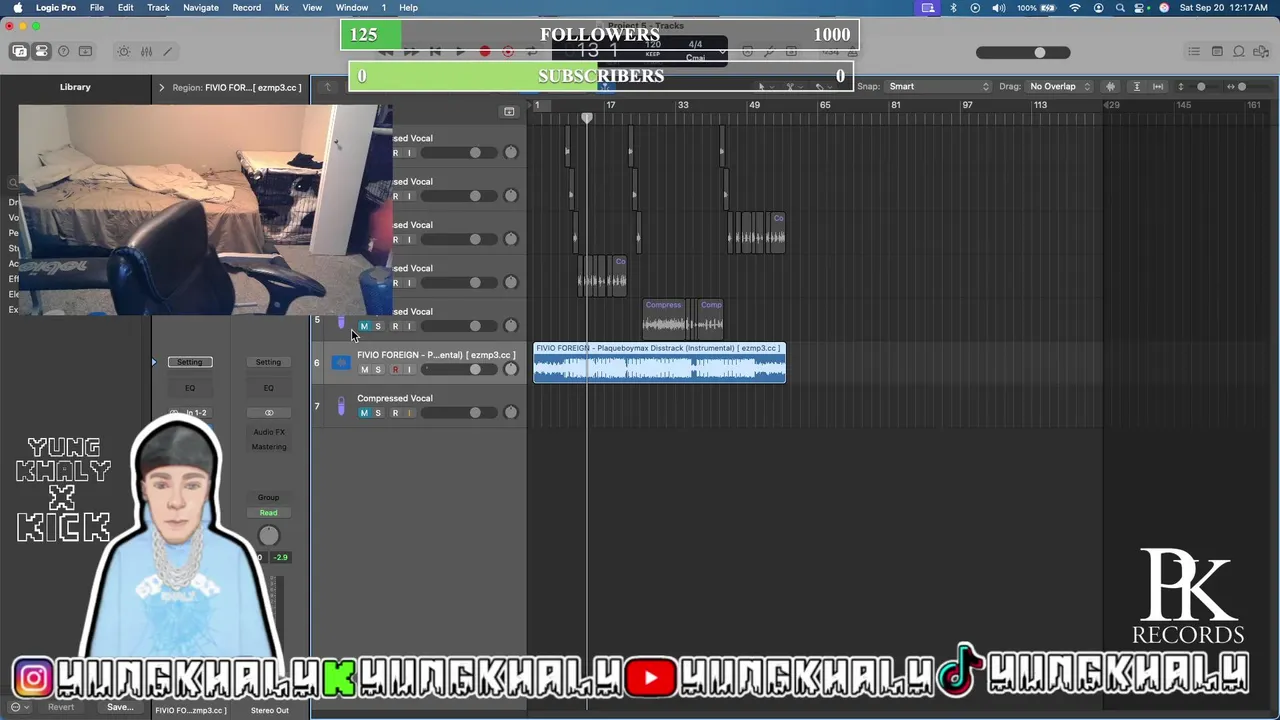1280x720 pixels.
Task: Adjust the master volume slider in control bar
Action: point(1023,52)
